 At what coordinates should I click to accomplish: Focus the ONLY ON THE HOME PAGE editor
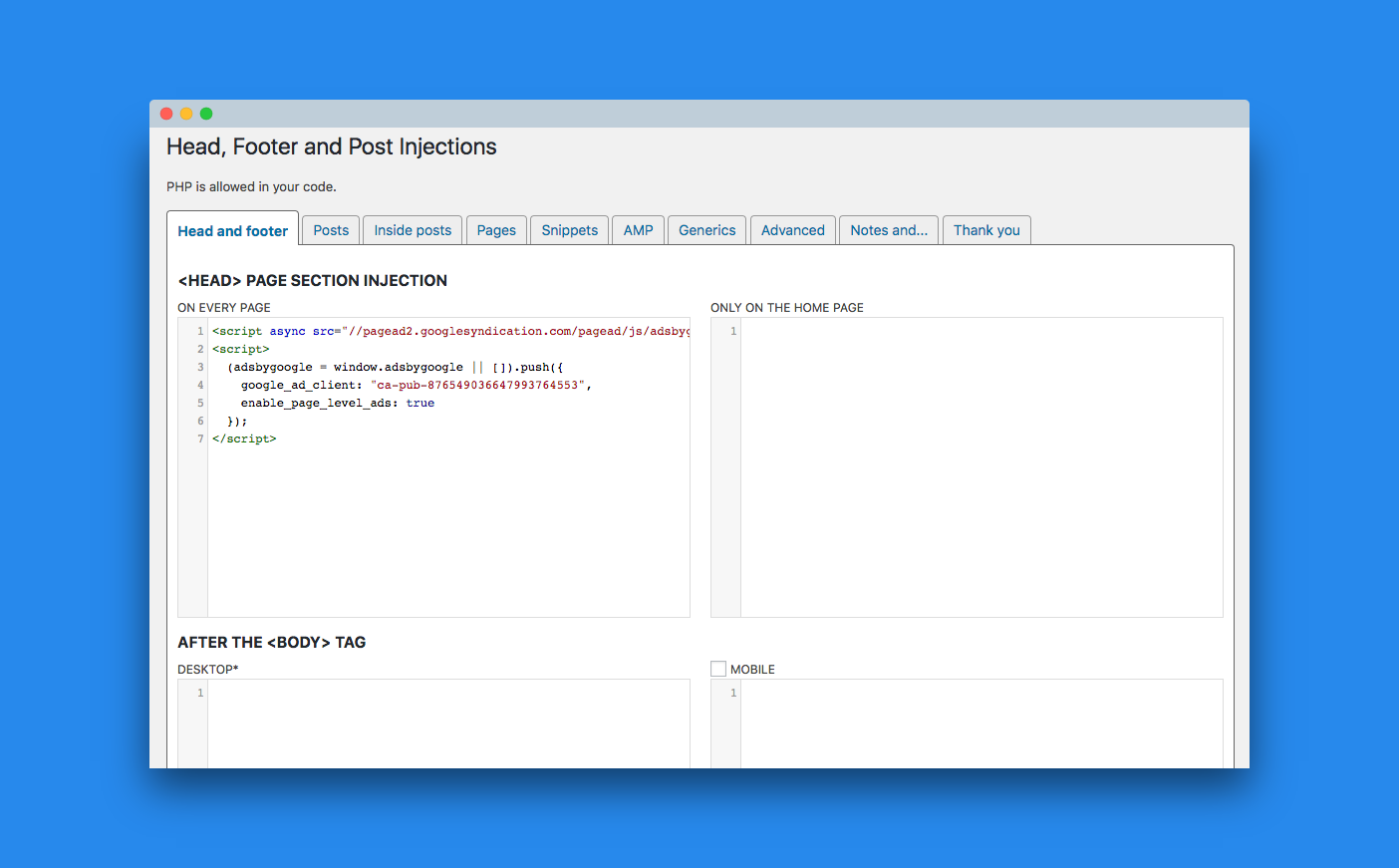967,467
